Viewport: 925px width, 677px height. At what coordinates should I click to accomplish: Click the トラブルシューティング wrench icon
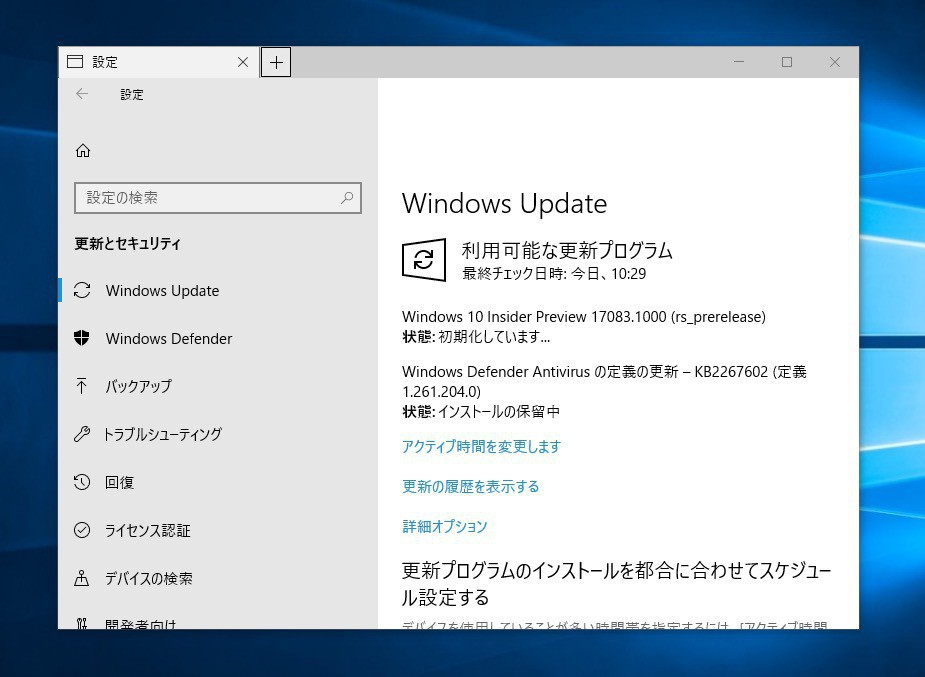pos(83,434)
